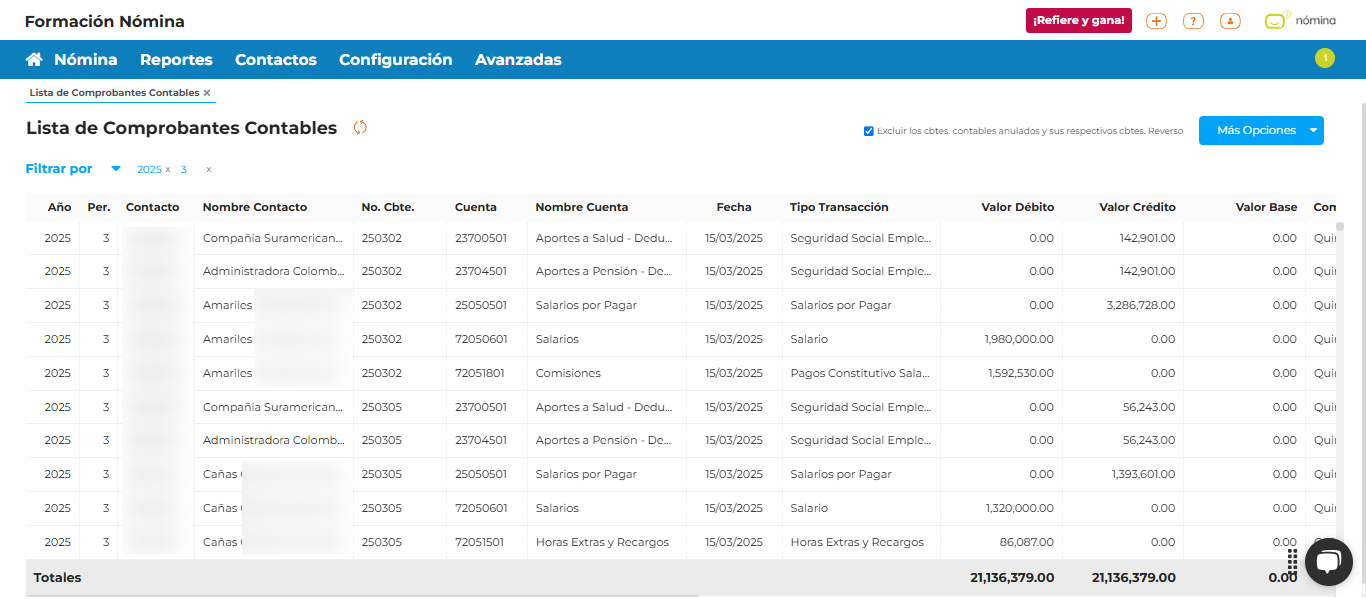This screenshot has width=1366, height=599.
Task: Click the green notification badge
Action: pyautogui.click(x=1325, y=58)
